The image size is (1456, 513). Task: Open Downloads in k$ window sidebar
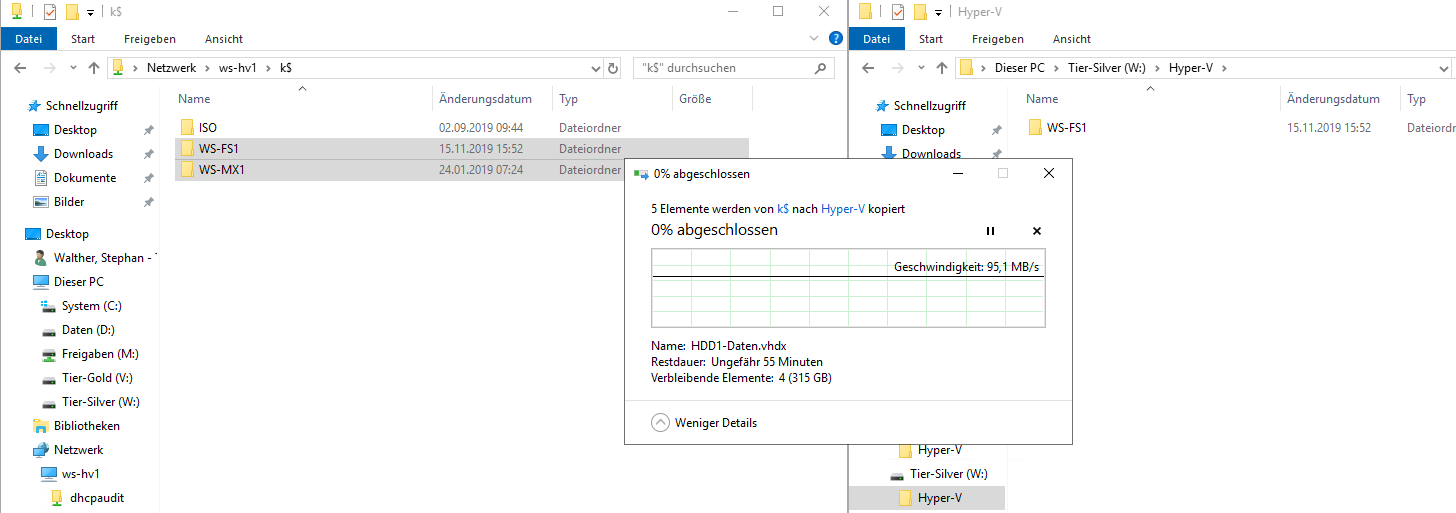point(83,154)
